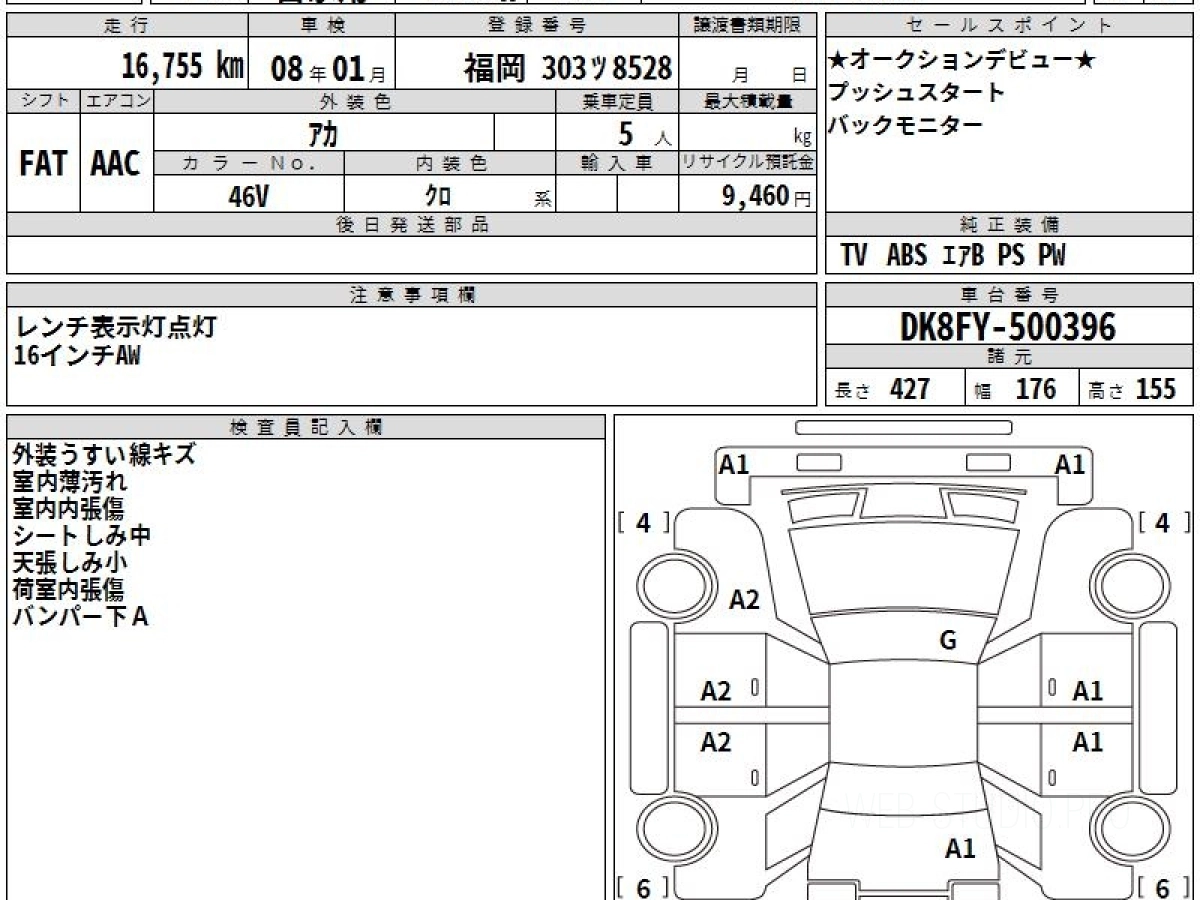Image resolution: width=1200 pixels, height=900 pixels.
Task: Click the height value 155
Action: pyautogui.click(x=1156, y=389)
